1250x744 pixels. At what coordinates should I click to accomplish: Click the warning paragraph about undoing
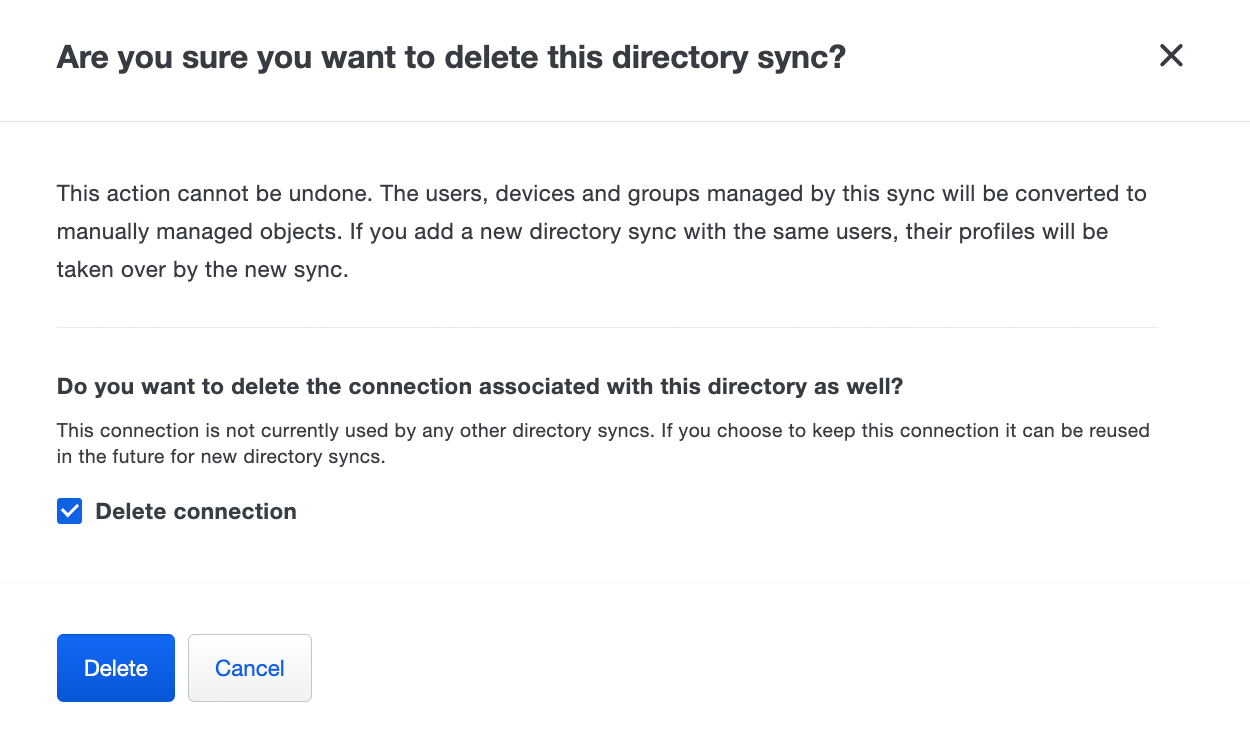click(x=600, y=231)
